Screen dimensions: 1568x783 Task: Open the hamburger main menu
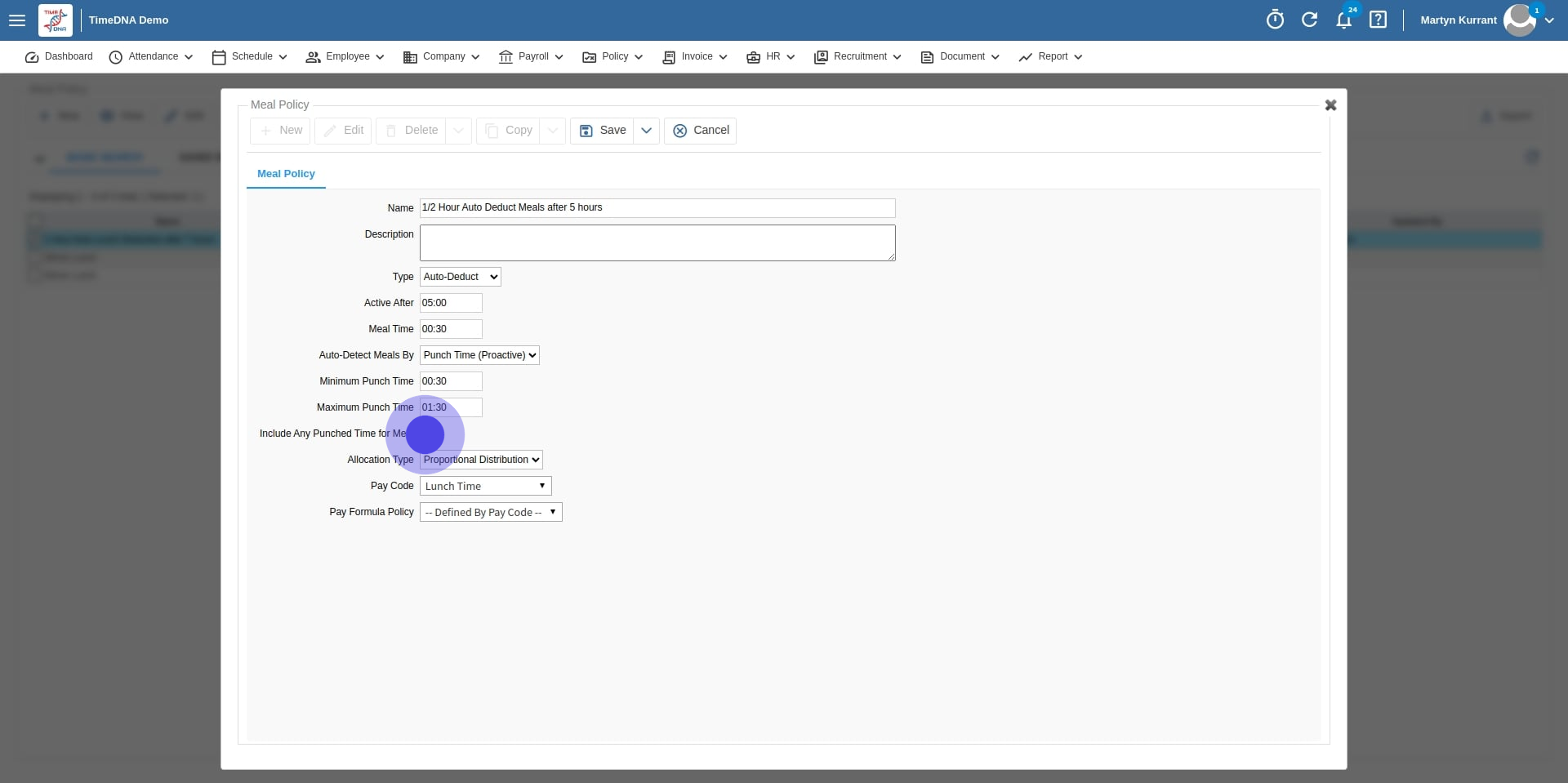(x=17, y=20)
